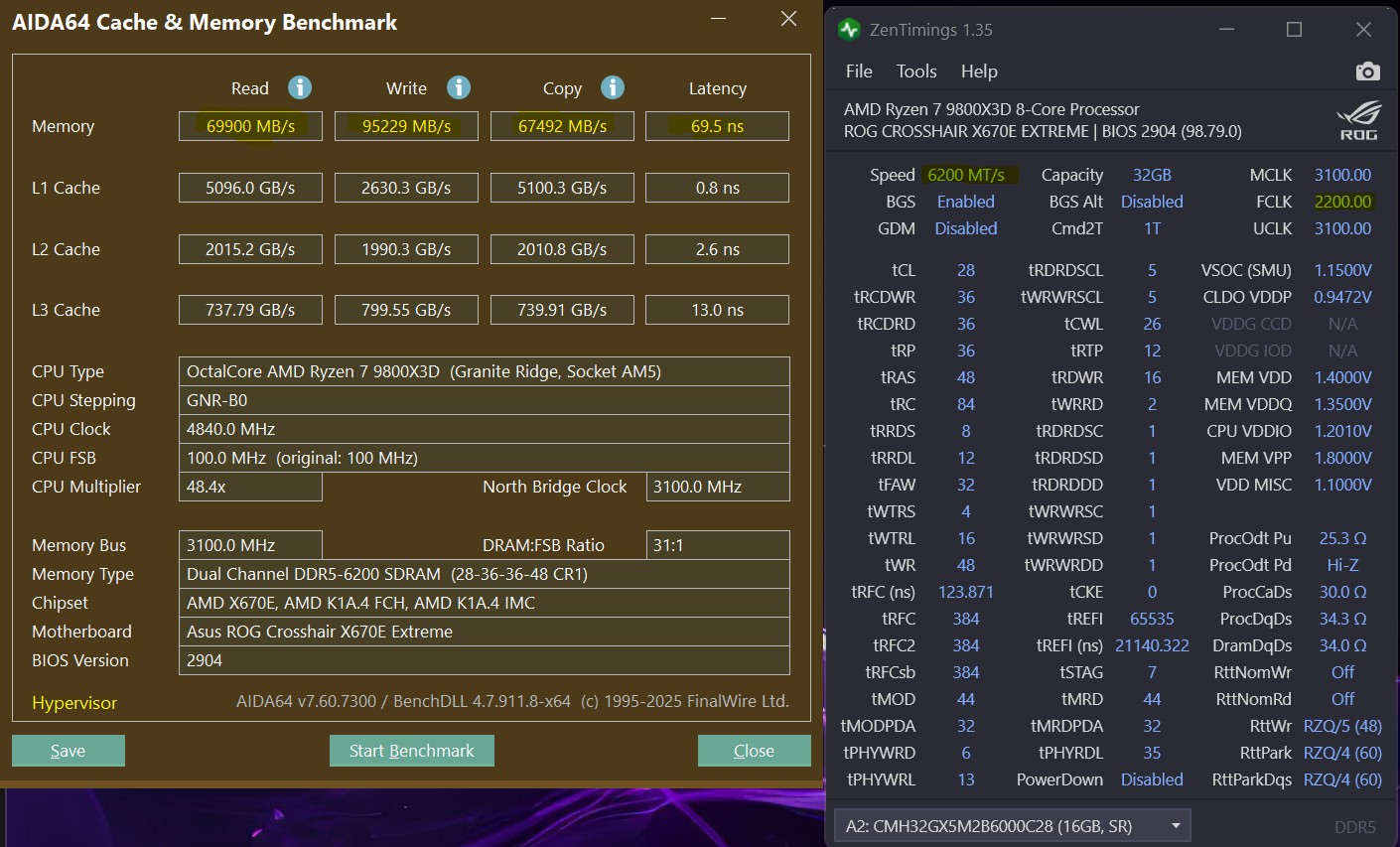Image resolution: width=1400 pixels, height=847 pixels.
Task: Click the Save button in AIDA64
Action: 69,751
